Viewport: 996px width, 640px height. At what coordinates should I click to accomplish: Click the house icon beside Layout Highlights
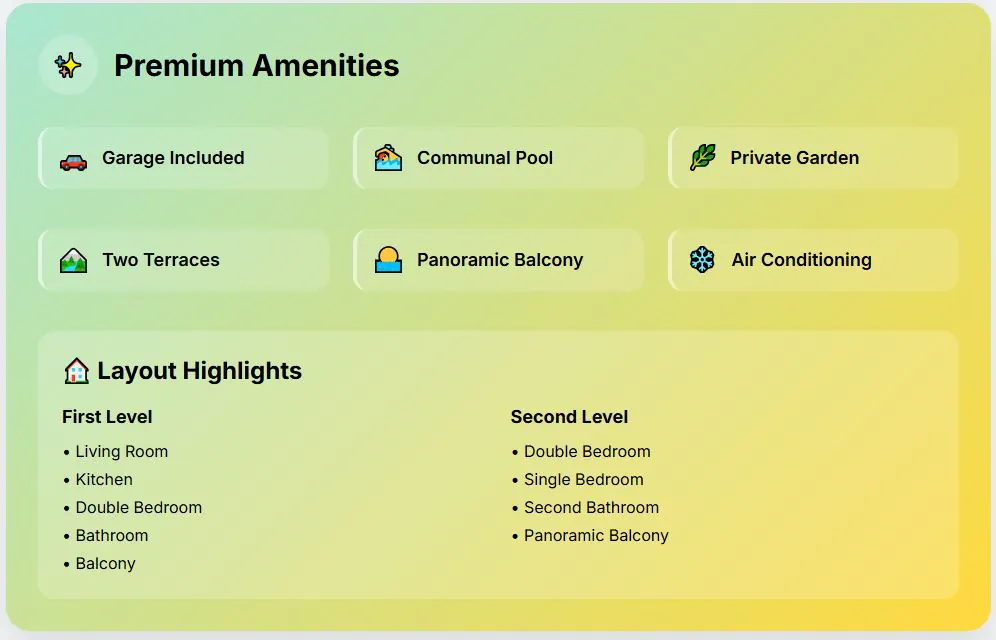[77, 371]
